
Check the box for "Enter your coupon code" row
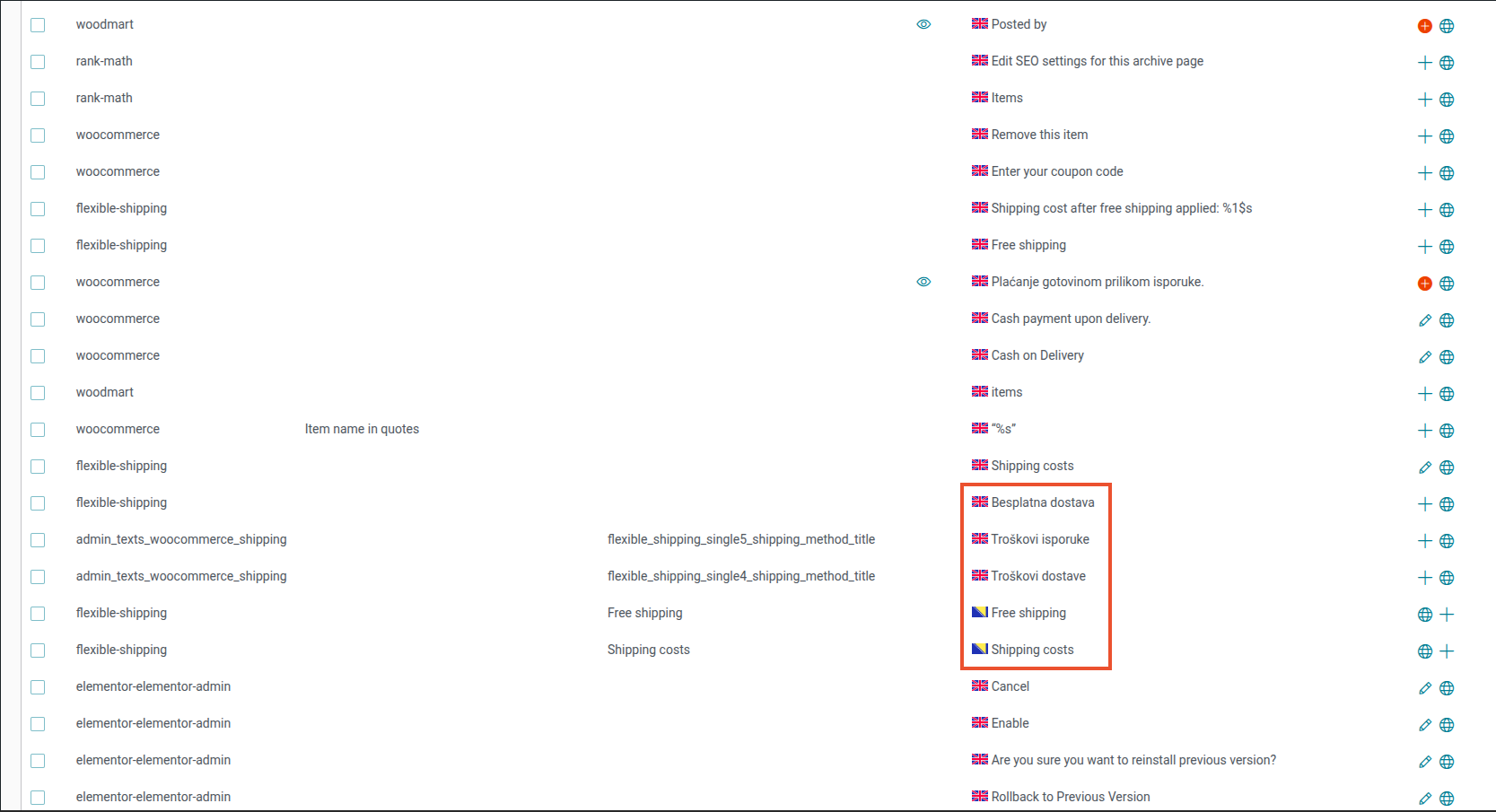click(x=38, y=172)
